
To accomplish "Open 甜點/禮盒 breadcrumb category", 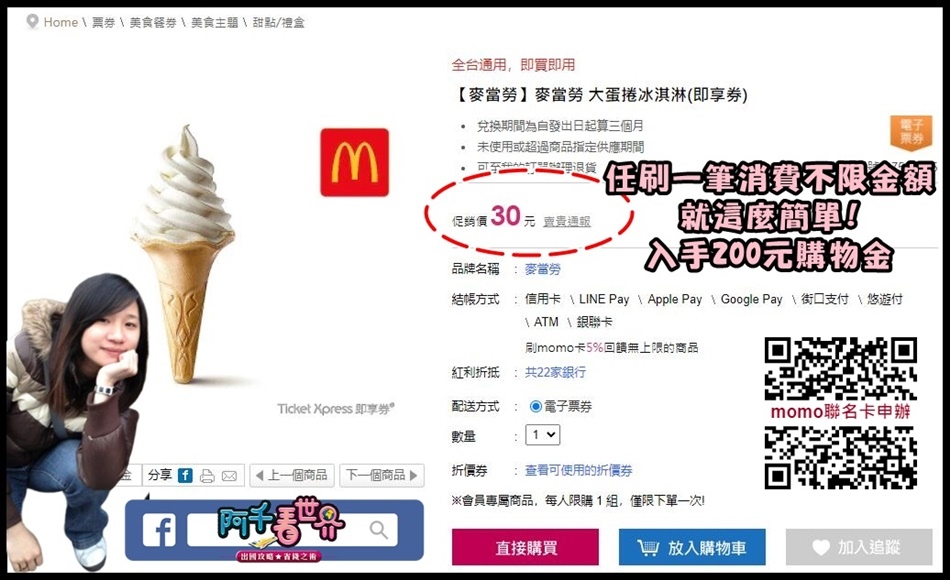I will click(x=279, y=22).
